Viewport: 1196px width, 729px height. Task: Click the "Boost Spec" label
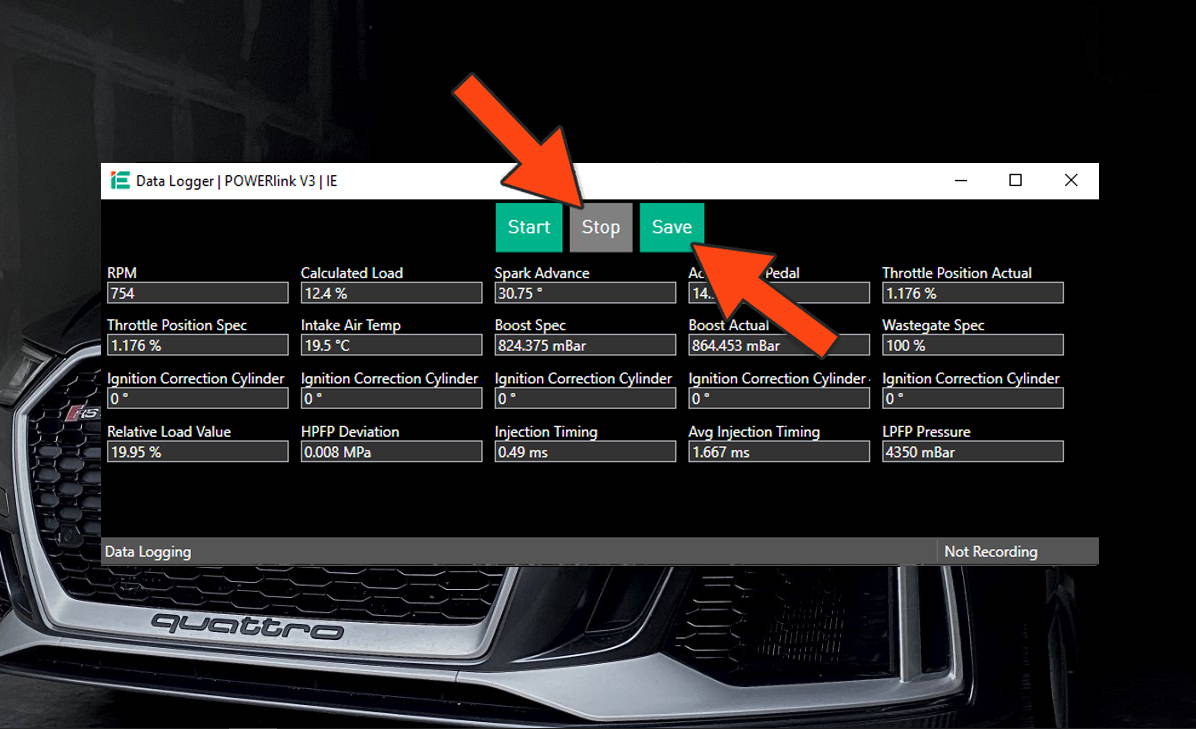click(530, 326)
